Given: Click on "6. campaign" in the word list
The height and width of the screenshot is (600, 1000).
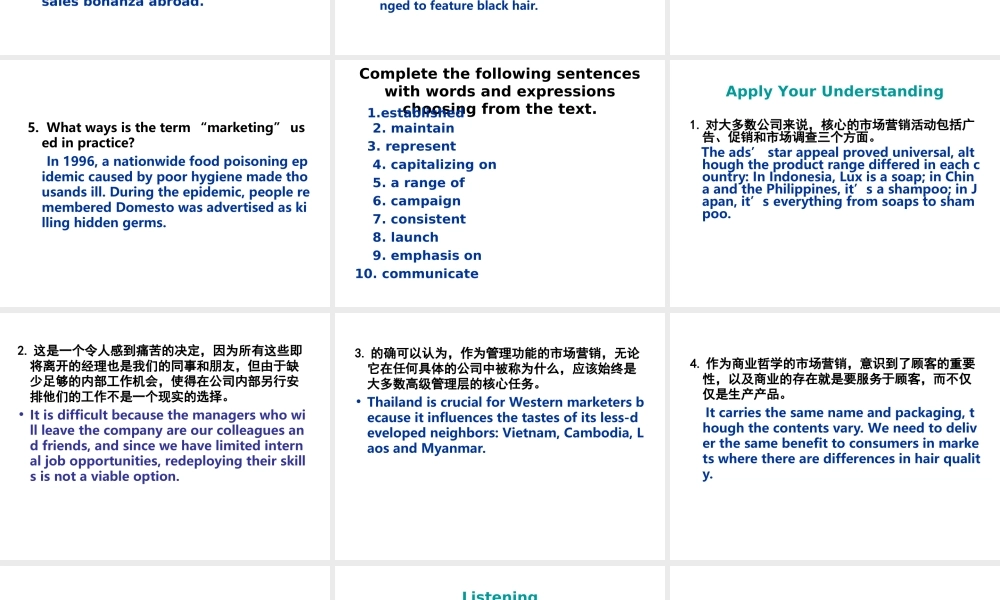Looking at the screenshot, I should click(416, 201).
